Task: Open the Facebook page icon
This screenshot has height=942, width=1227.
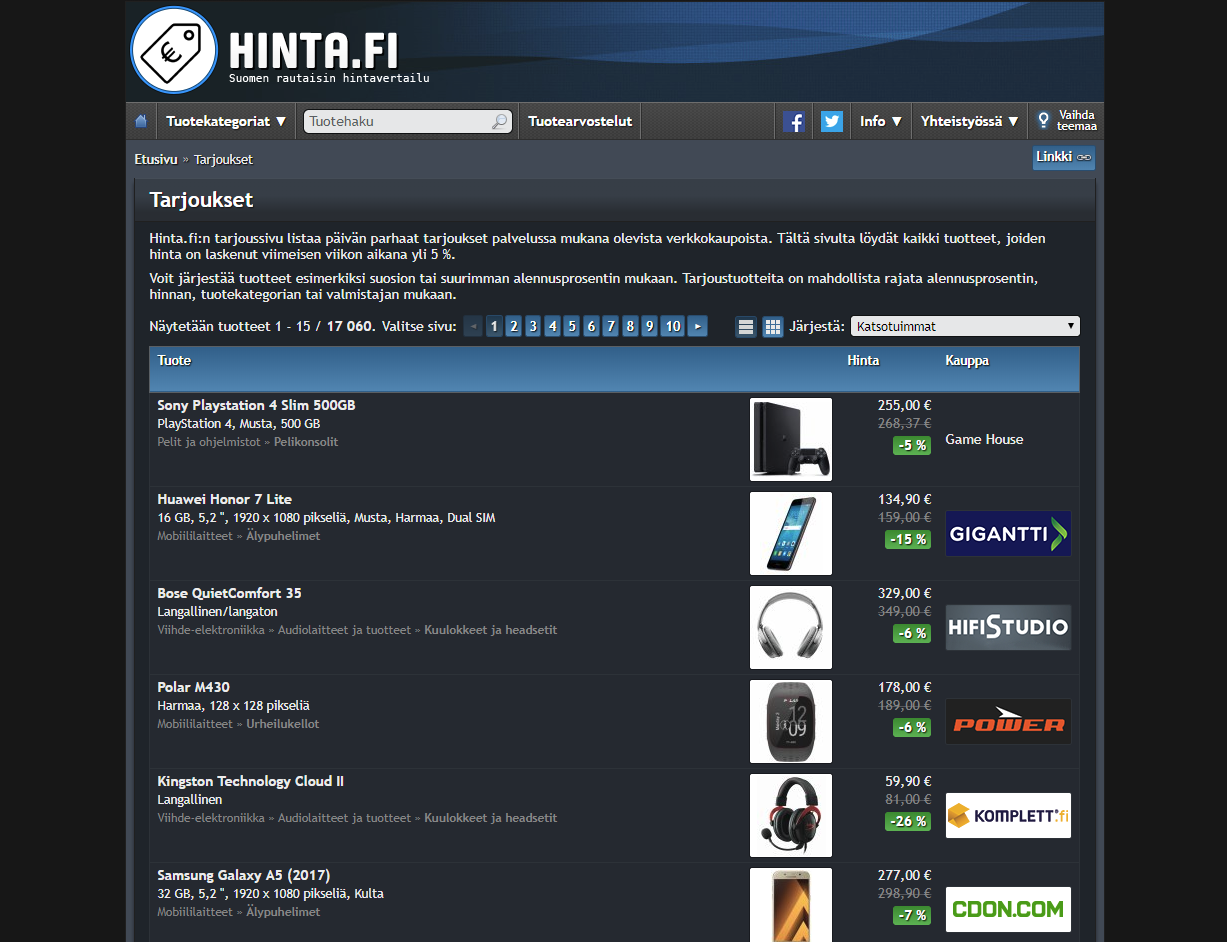Action: [794, 121]
